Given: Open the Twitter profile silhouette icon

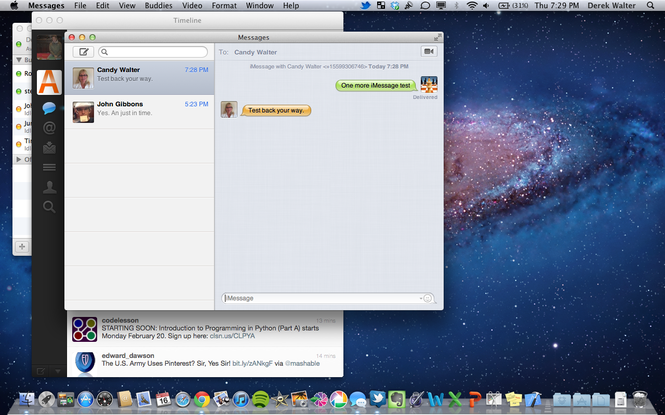Looking at the screenshot, I should tap(48, 186).
